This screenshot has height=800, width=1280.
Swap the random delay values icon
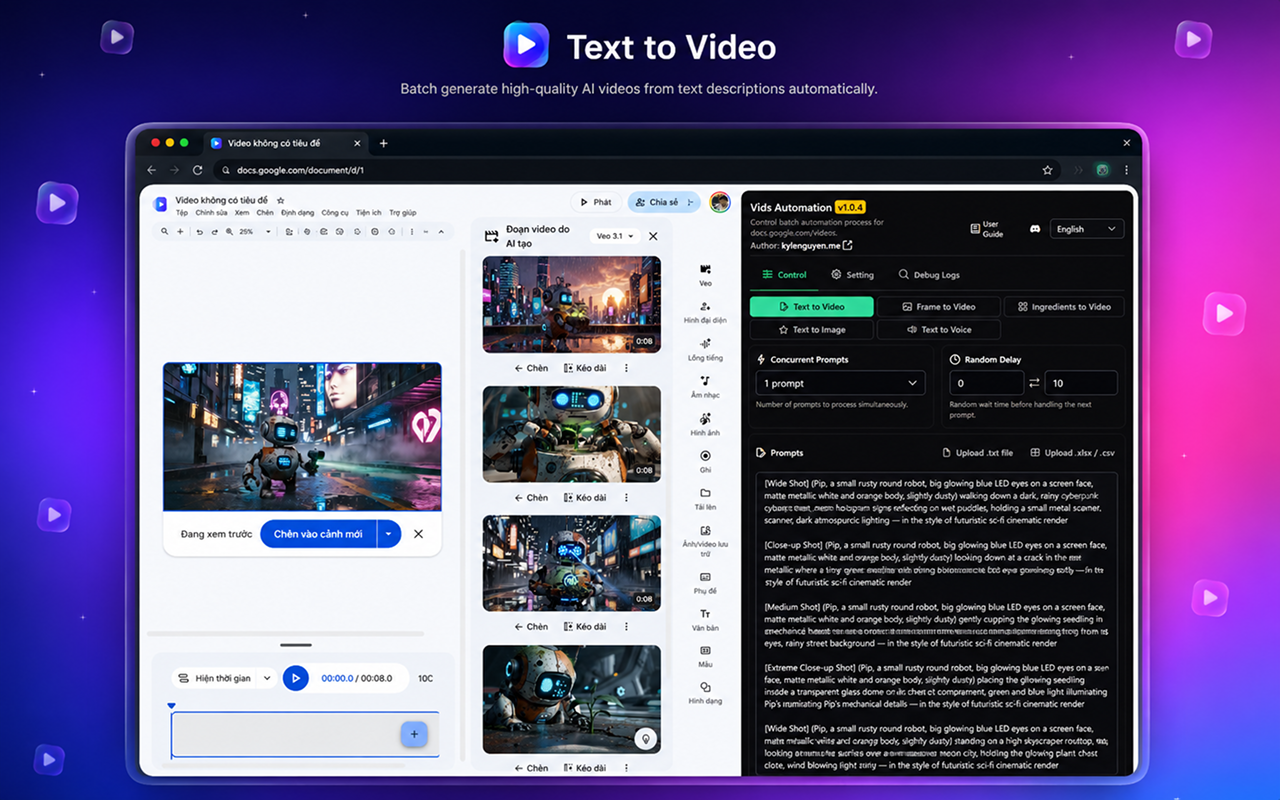point(1034,383)
